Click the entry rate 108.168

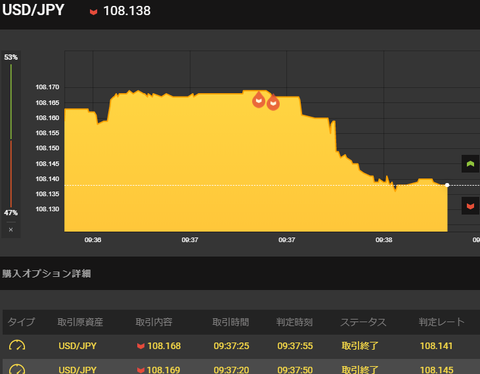(x=164, y=346)
